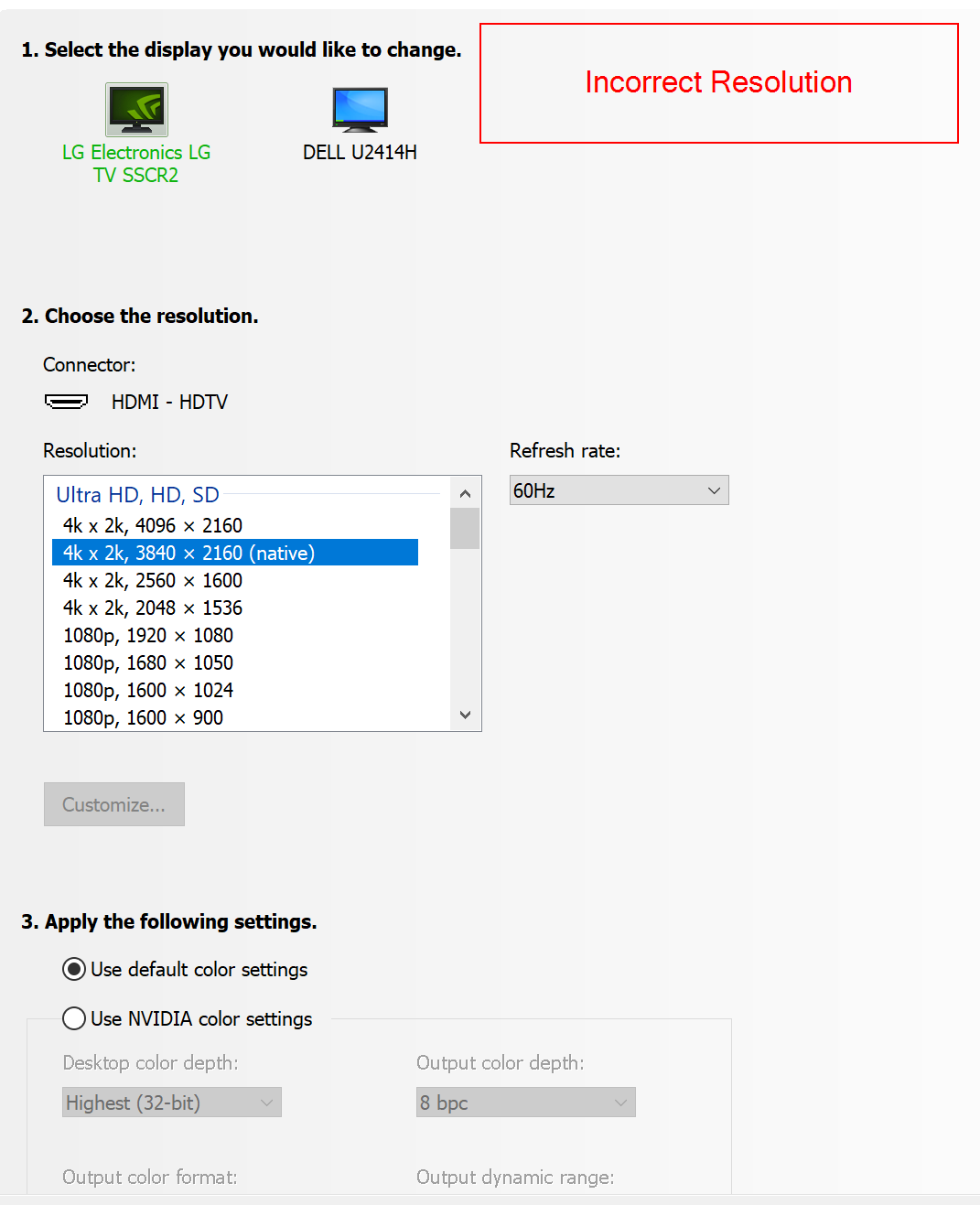Enable Use default color settings
Screen dimensions: 980x1205
(x=73, y=969)
